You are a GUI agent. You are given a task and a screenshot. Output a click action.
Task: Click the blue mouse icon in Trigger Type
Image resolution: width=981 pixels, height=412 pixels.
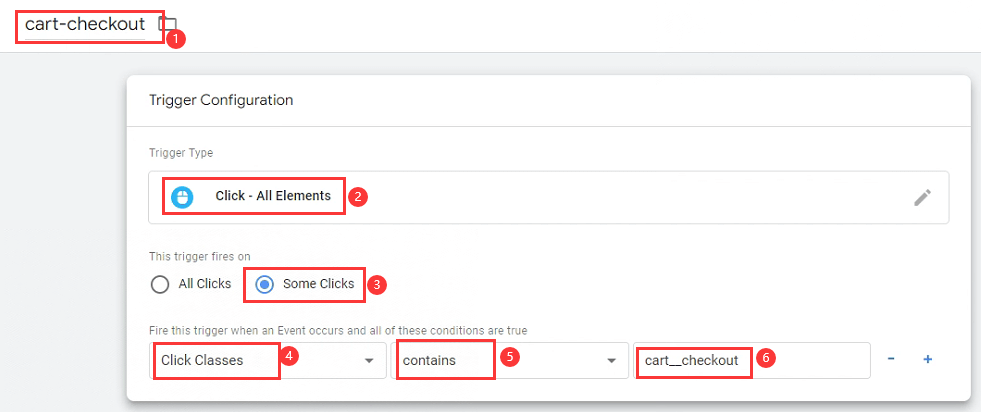coord(181,196)
